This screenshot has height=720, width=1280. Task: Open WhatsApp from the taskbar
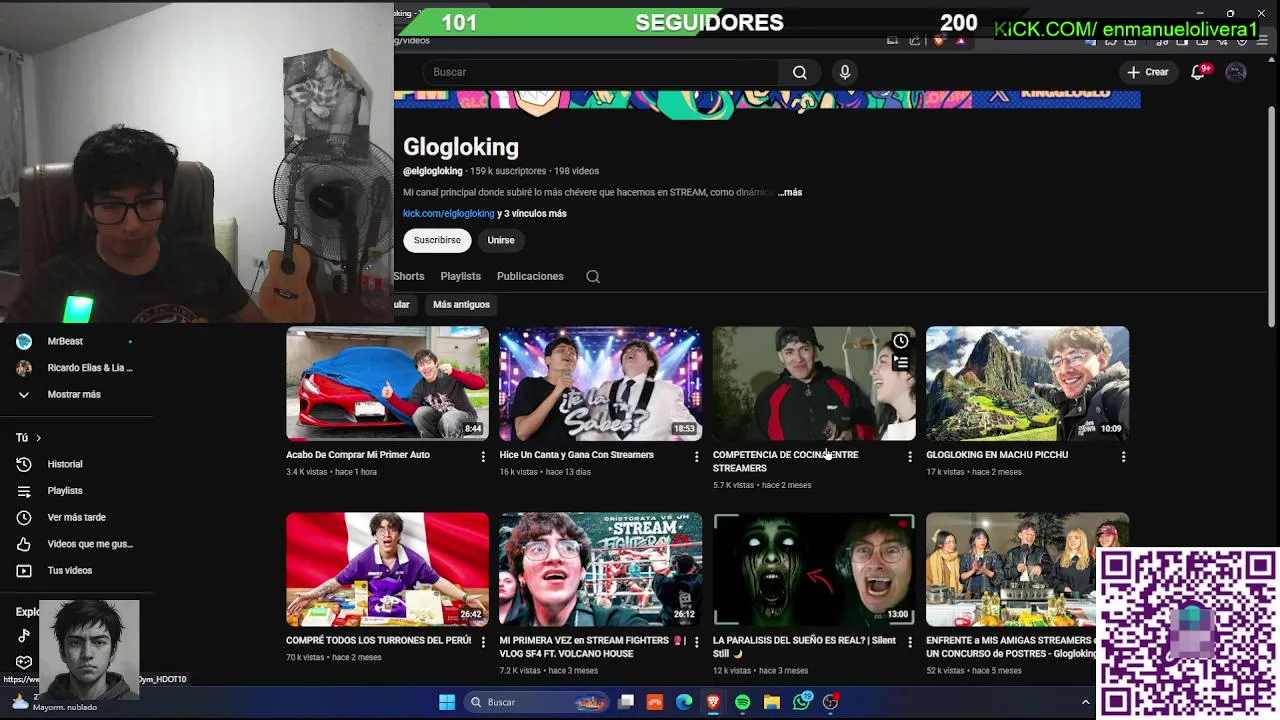click(801, 702)
